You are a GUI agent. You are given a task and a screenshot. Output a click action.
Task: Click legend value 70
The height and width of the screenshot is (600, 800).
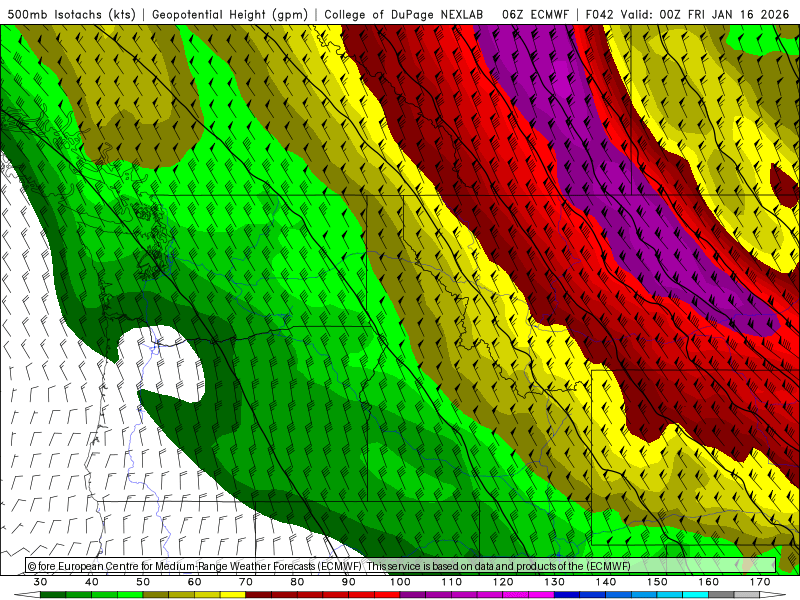(246, 582)
